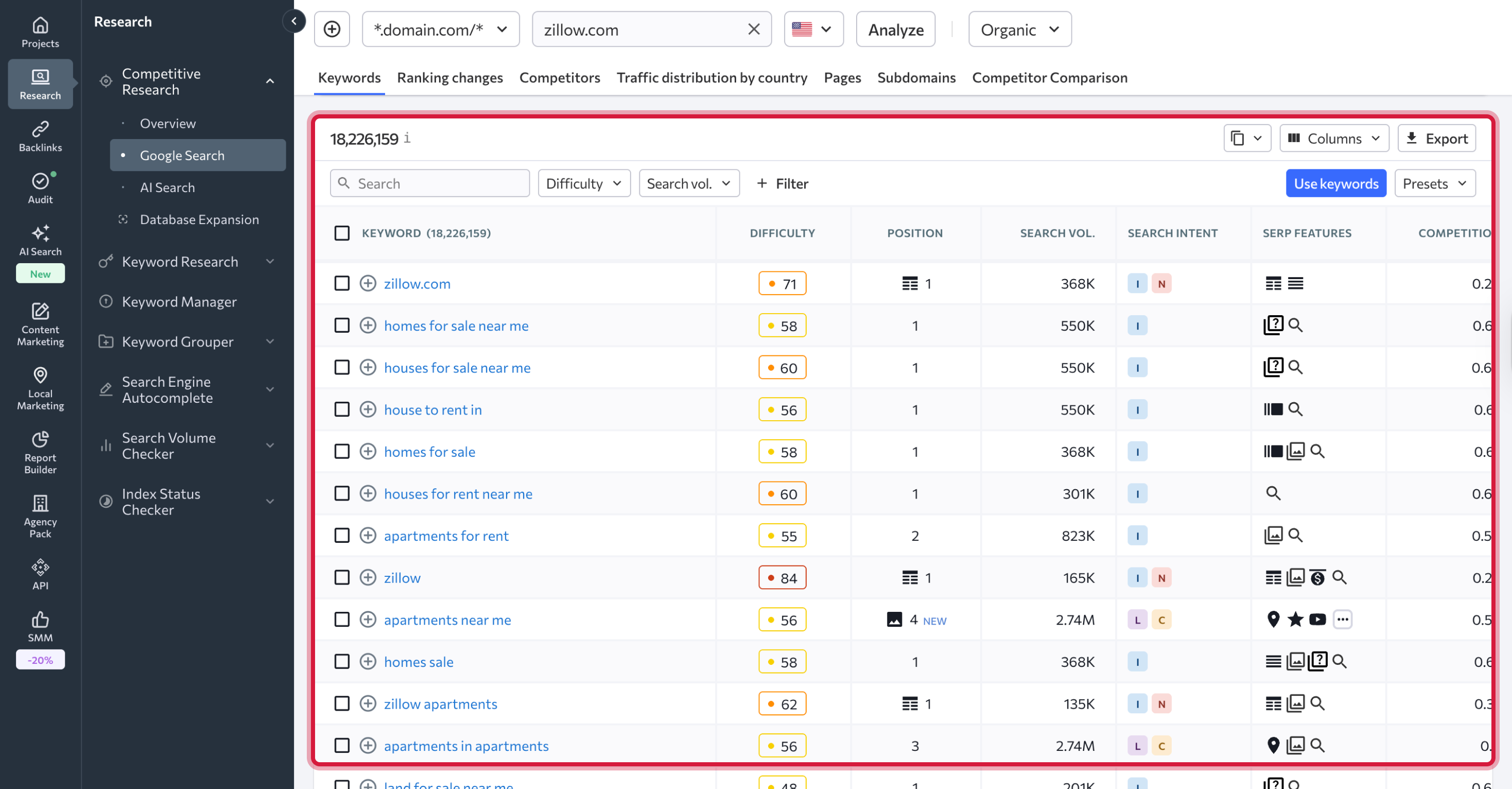Open the Audit section in the sidebar
This screenshot has height=789, width=1512.
[40, 188]
